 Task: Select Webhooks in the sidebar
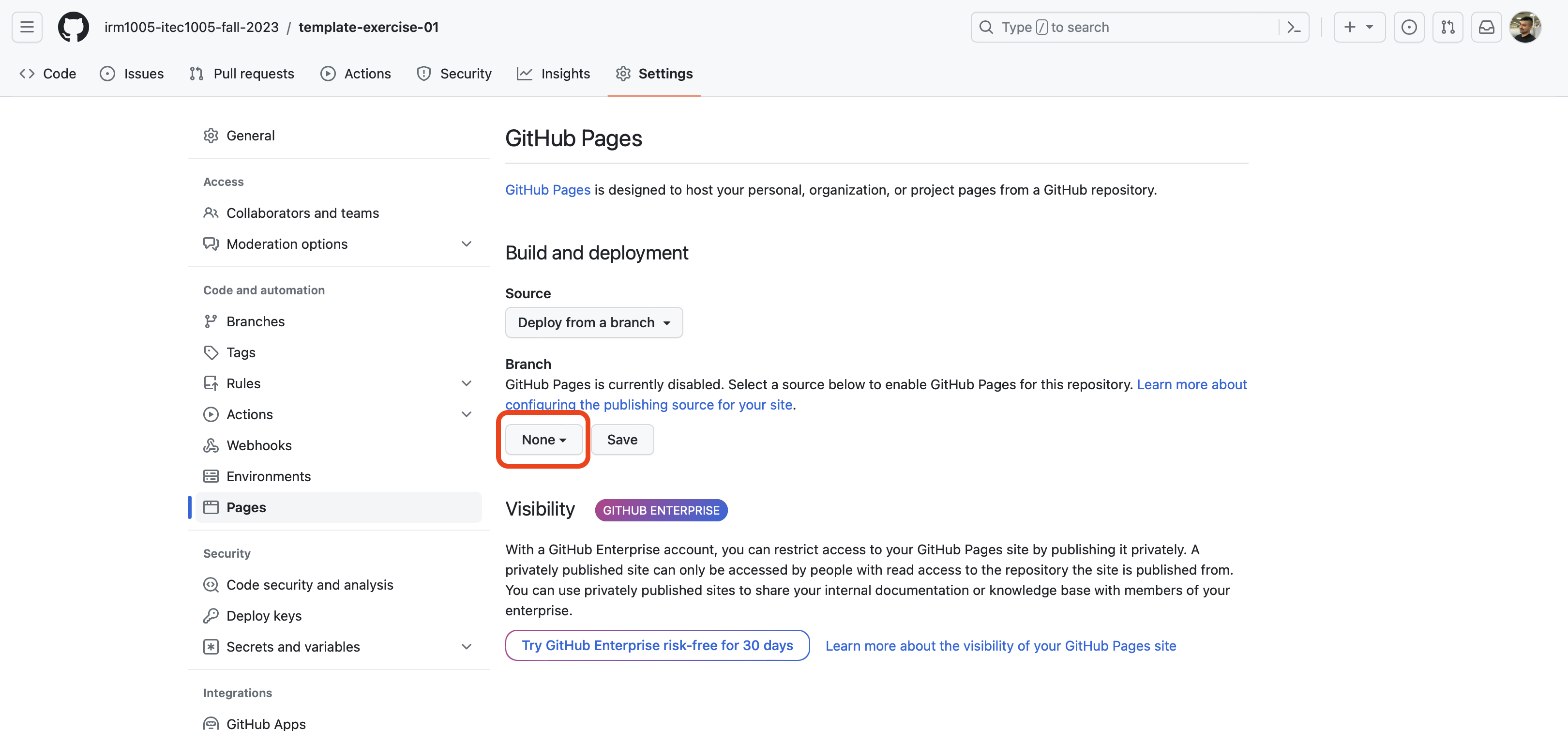tap(259, 445)
